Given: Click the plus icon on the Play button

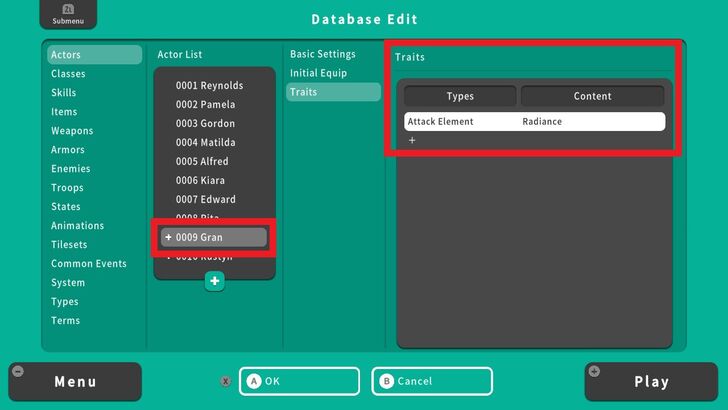Looking at the screenshot, I should [596, 371].
